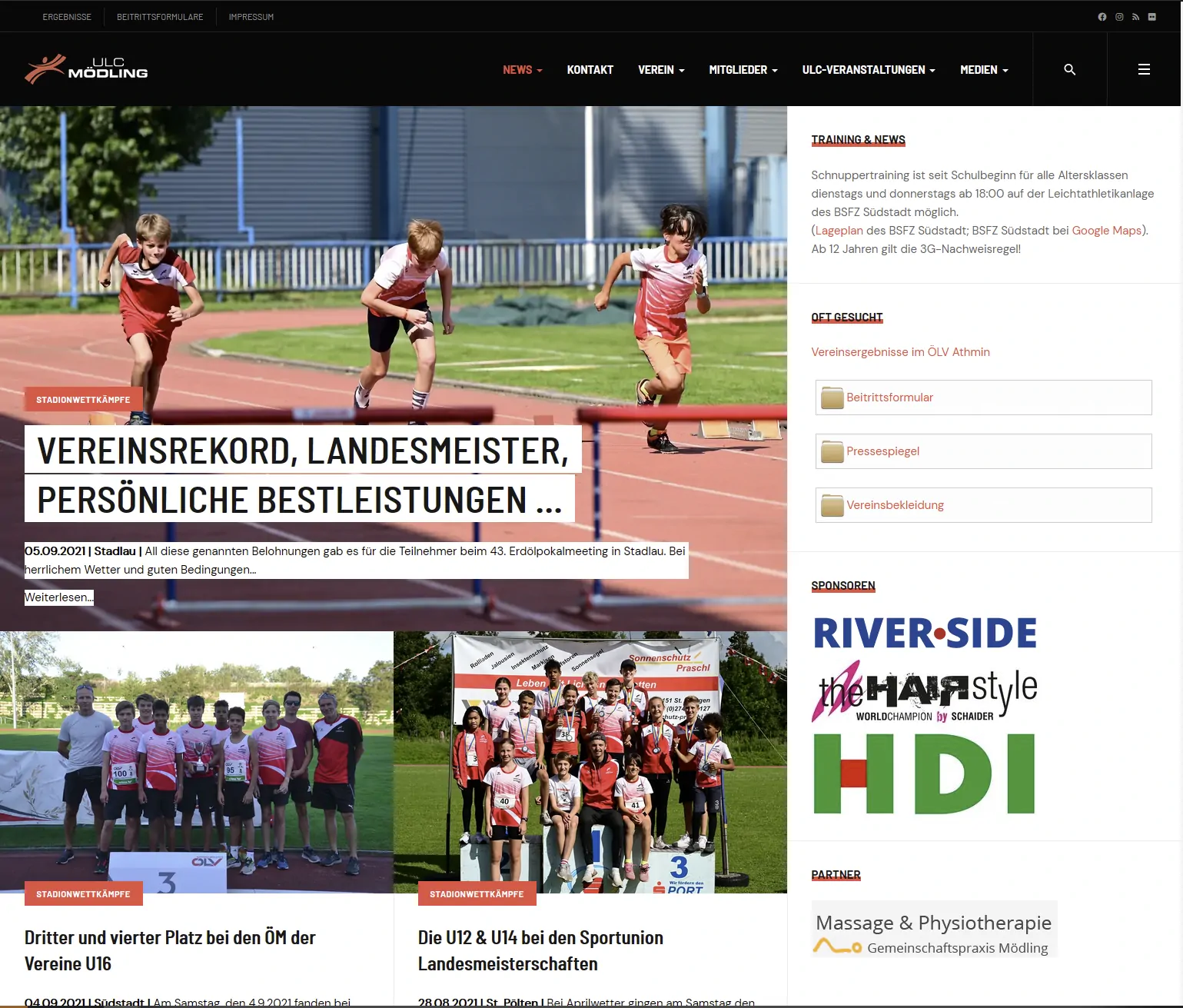
Task: Click the Oft gesucht heading
Action: point(847,318)
